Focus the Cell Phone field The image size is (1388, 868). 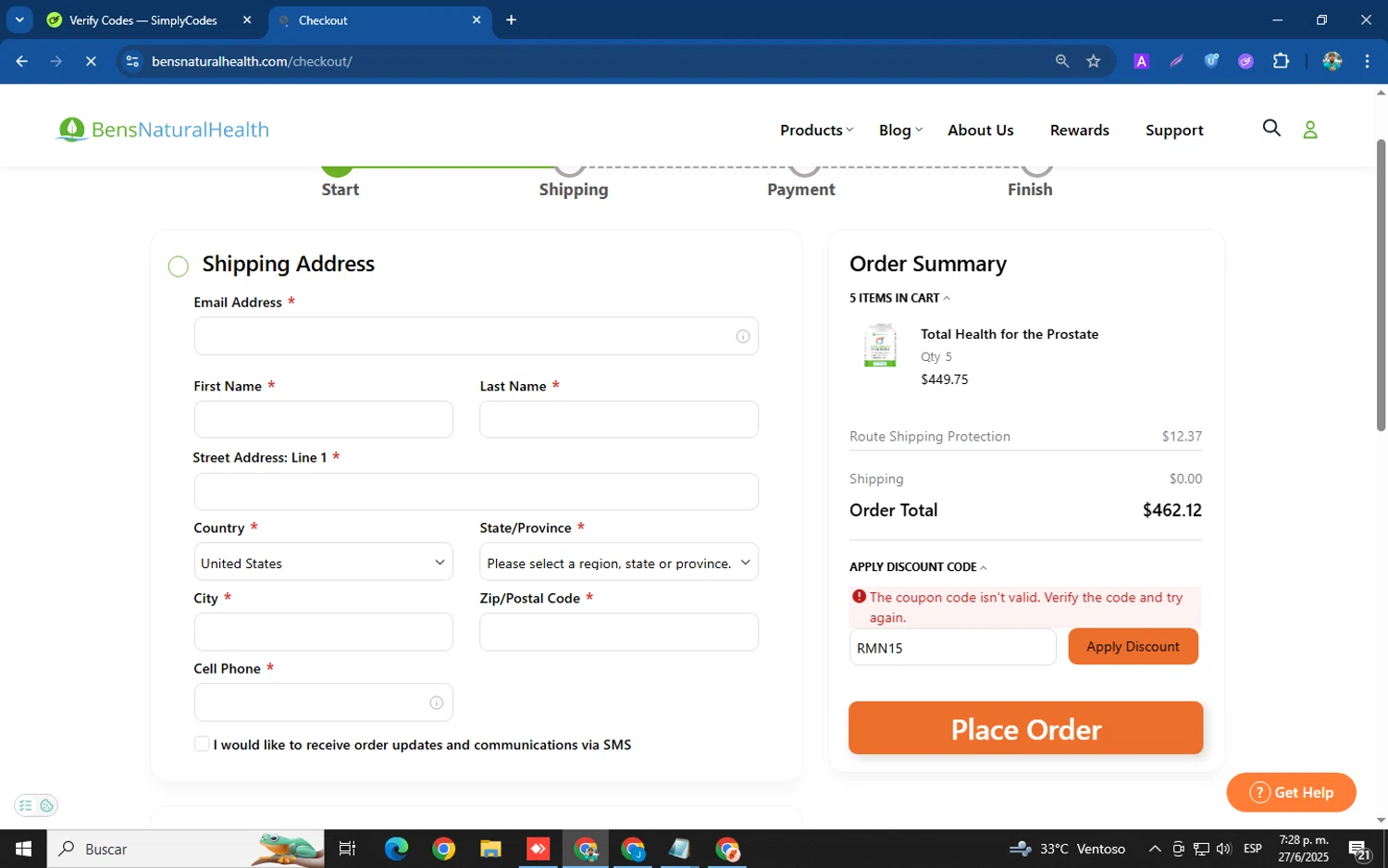pyautogui.click(x=323, y=702)
